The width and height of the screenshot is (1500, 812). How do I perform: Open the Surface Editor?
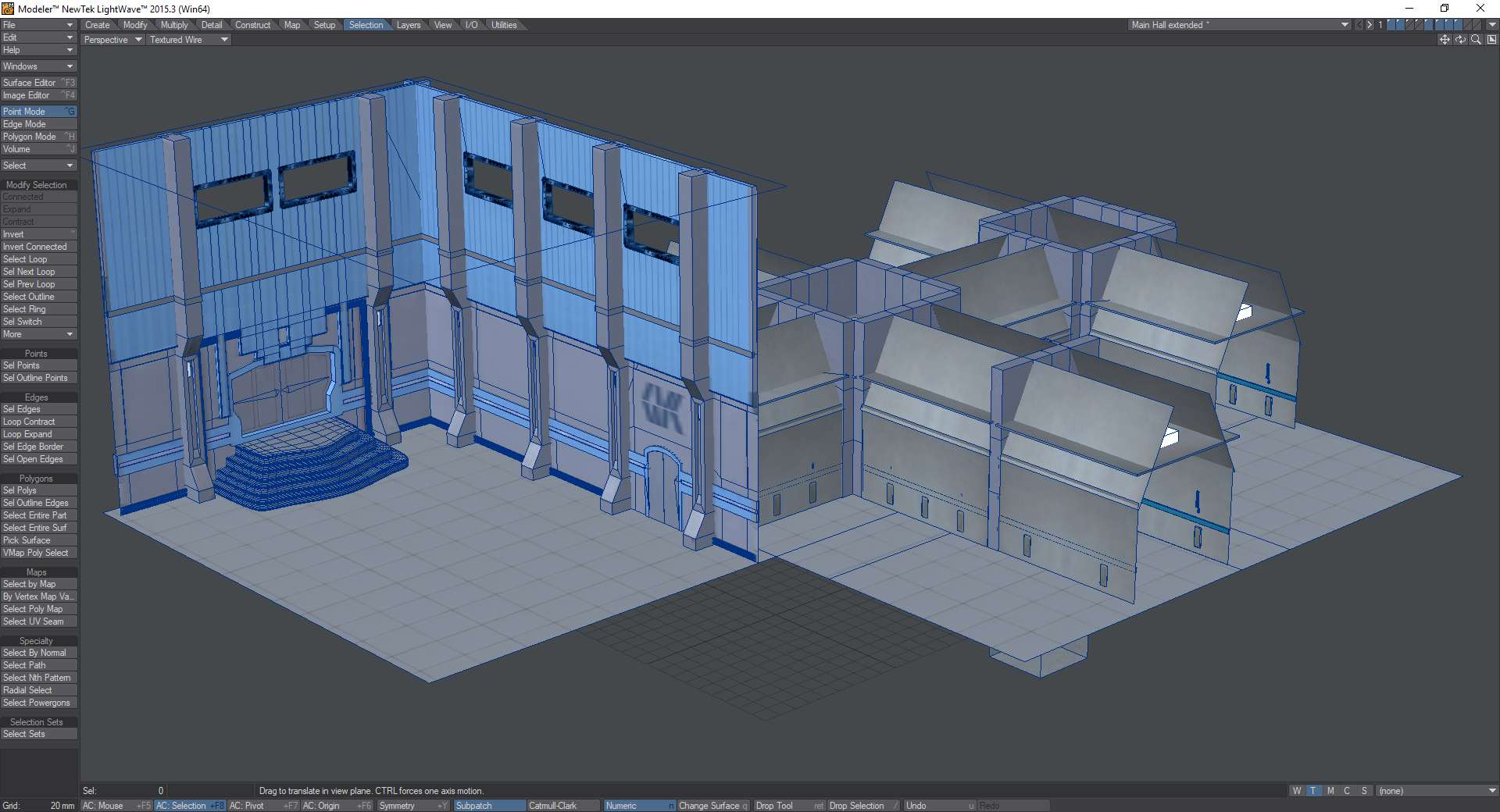coord(38,83)
